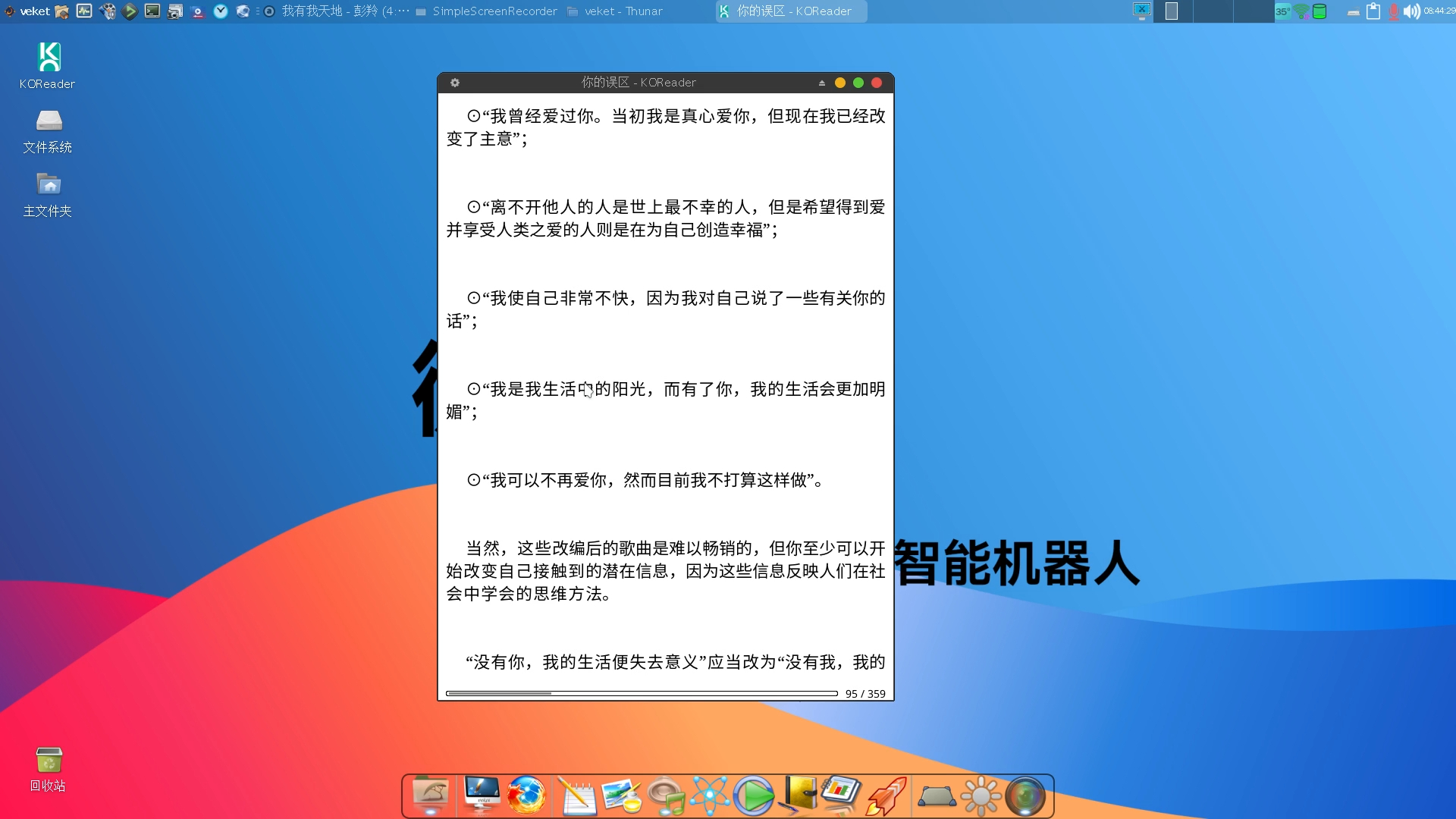
Task: Maximize KOReader with the green title bar button
Action: [x=858, y=83]
